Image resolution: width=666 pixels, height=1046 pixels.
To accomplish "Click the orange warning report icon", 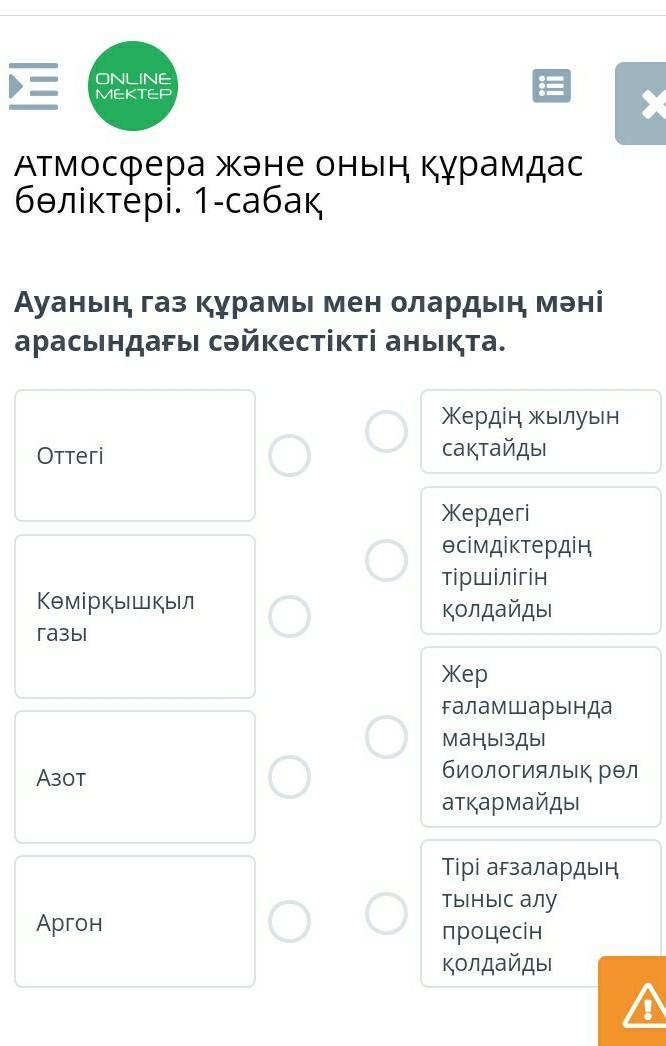I will point(637,1004).
